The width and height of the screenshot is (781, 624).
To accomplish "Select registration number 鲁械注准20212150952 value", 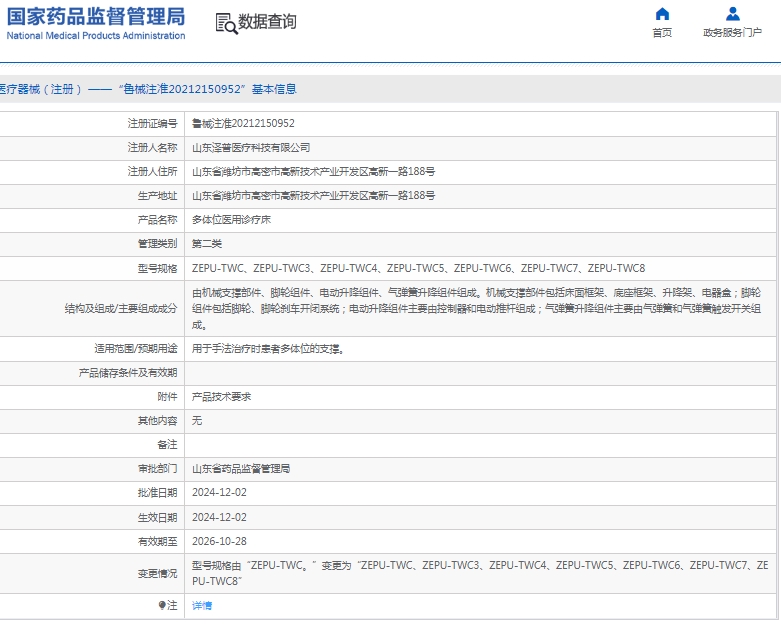I will point(243,124).
